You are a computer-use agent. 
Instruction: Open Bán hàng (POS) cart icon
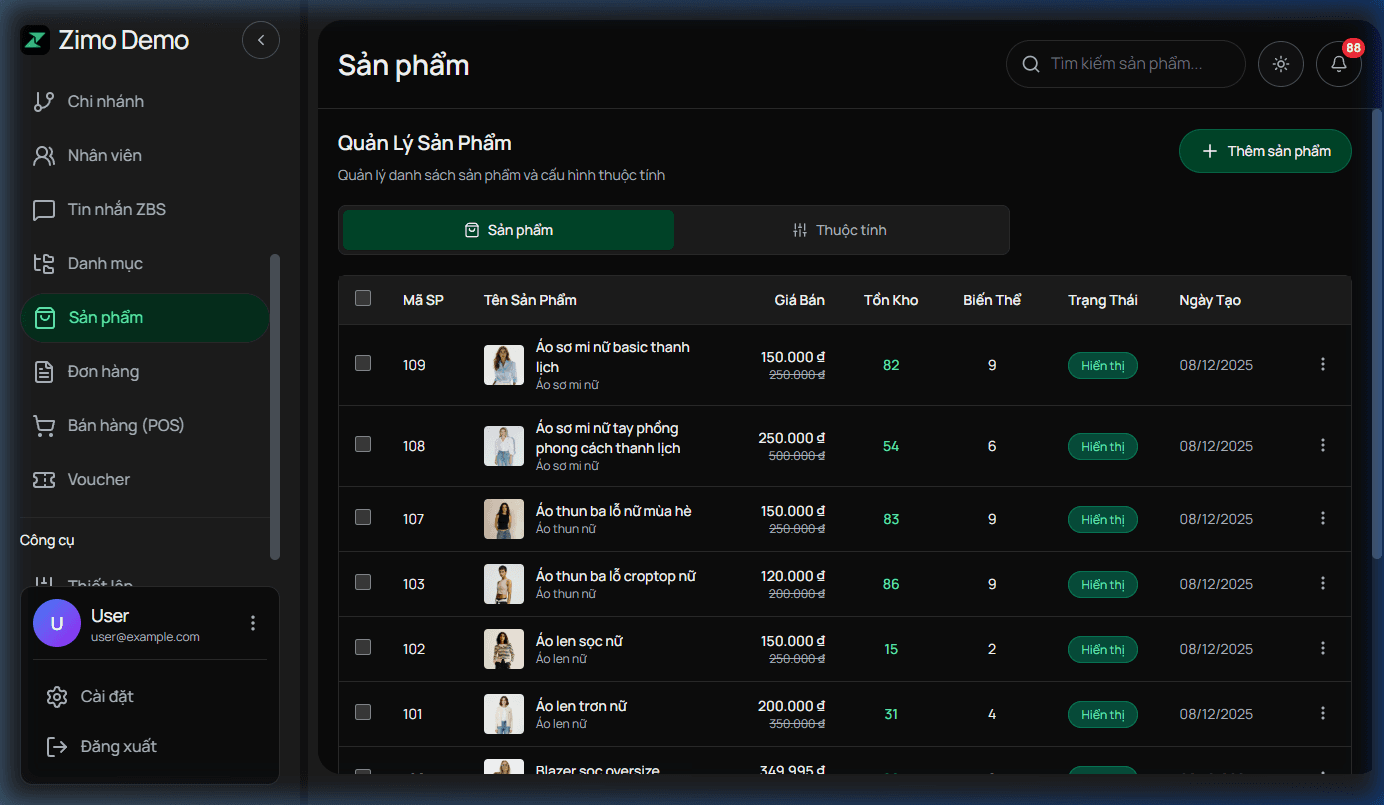point(44,426)
